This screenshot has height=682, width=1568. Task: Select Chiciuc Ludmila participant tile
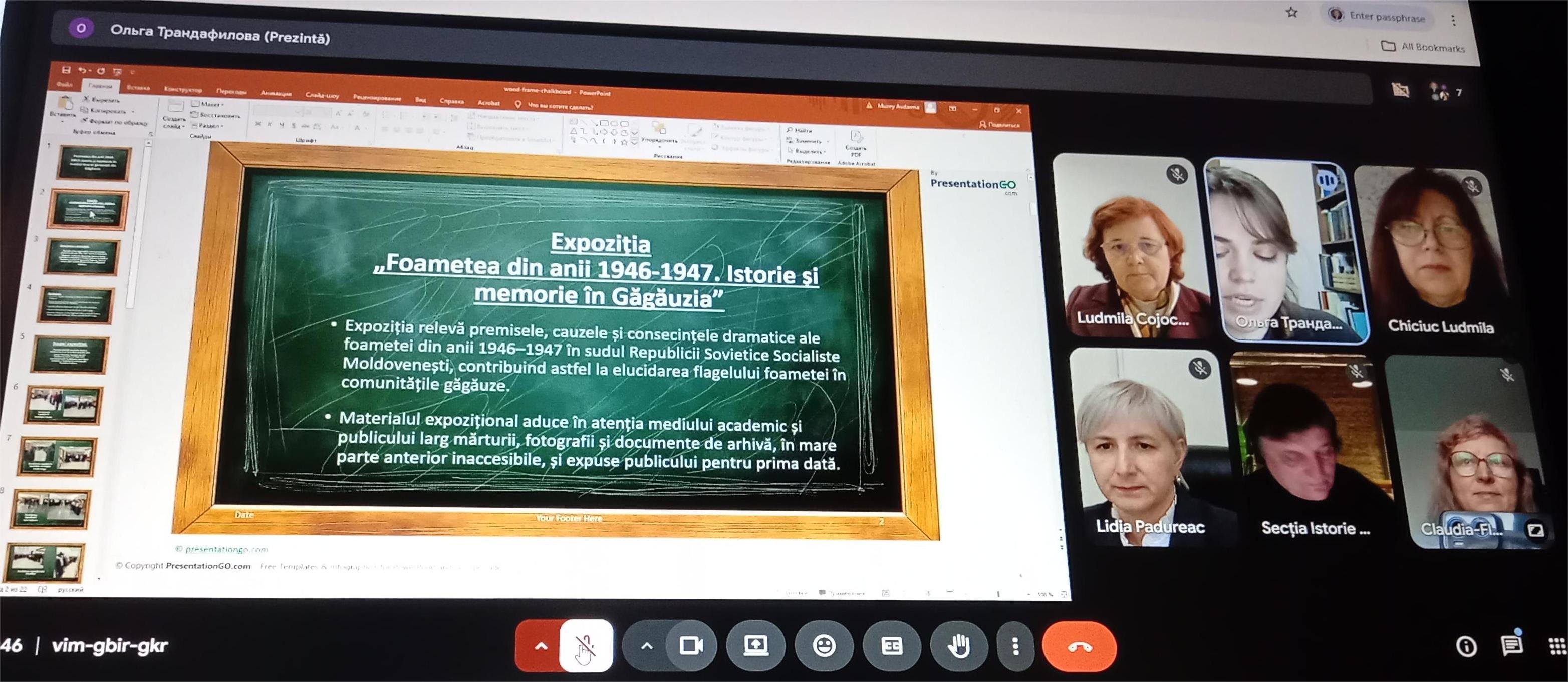point(1432,253)
